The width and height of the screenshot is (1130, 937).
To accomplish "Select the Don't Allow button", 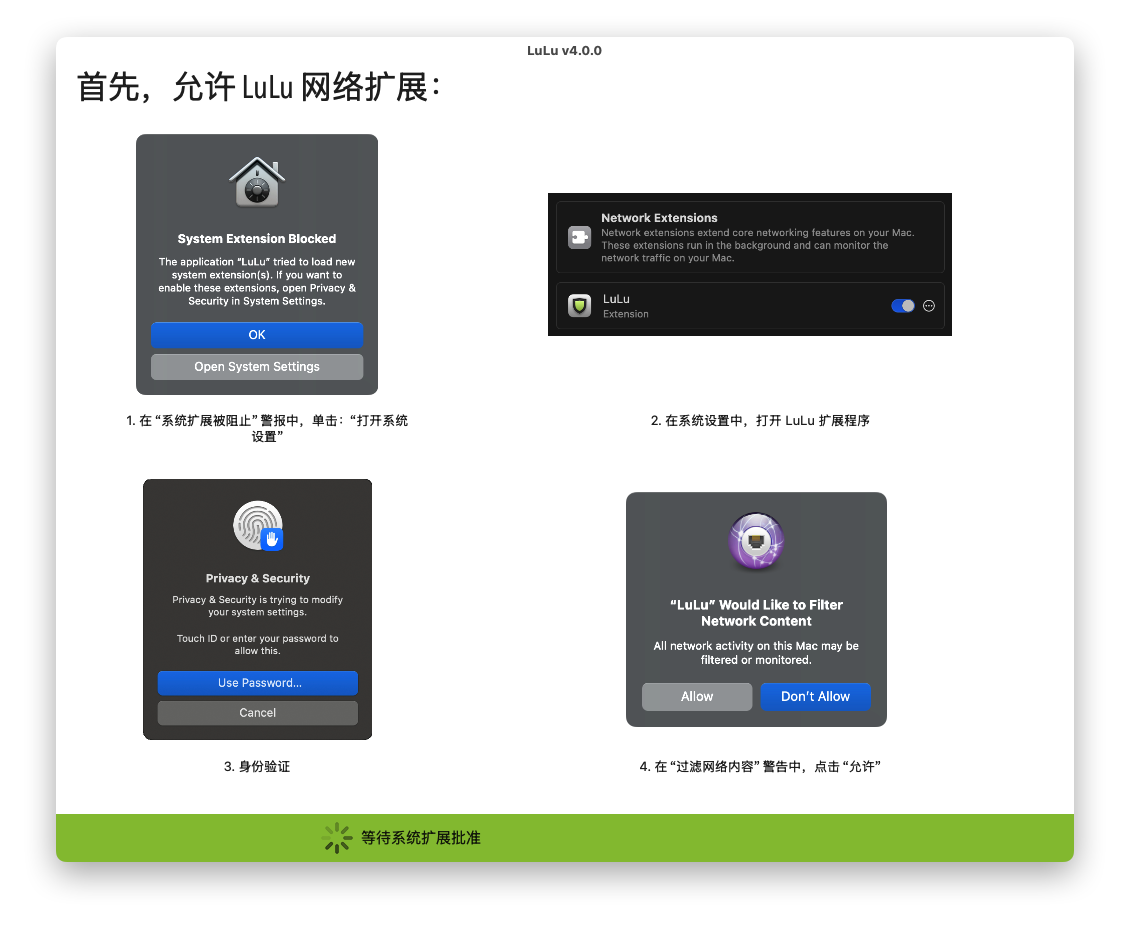I will coord(815,696).
